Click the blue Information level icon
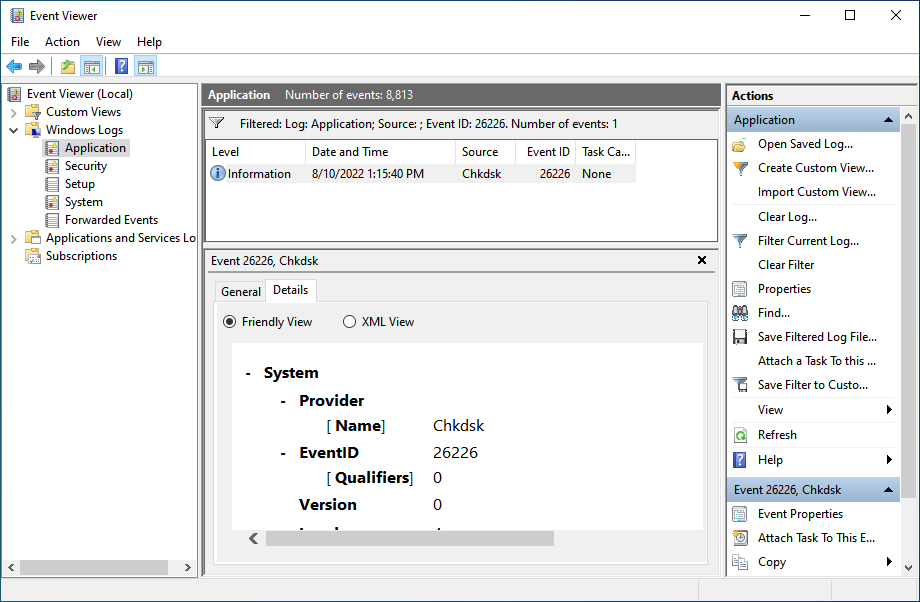This screenshot has height=602, width=920. click(218, 173)
